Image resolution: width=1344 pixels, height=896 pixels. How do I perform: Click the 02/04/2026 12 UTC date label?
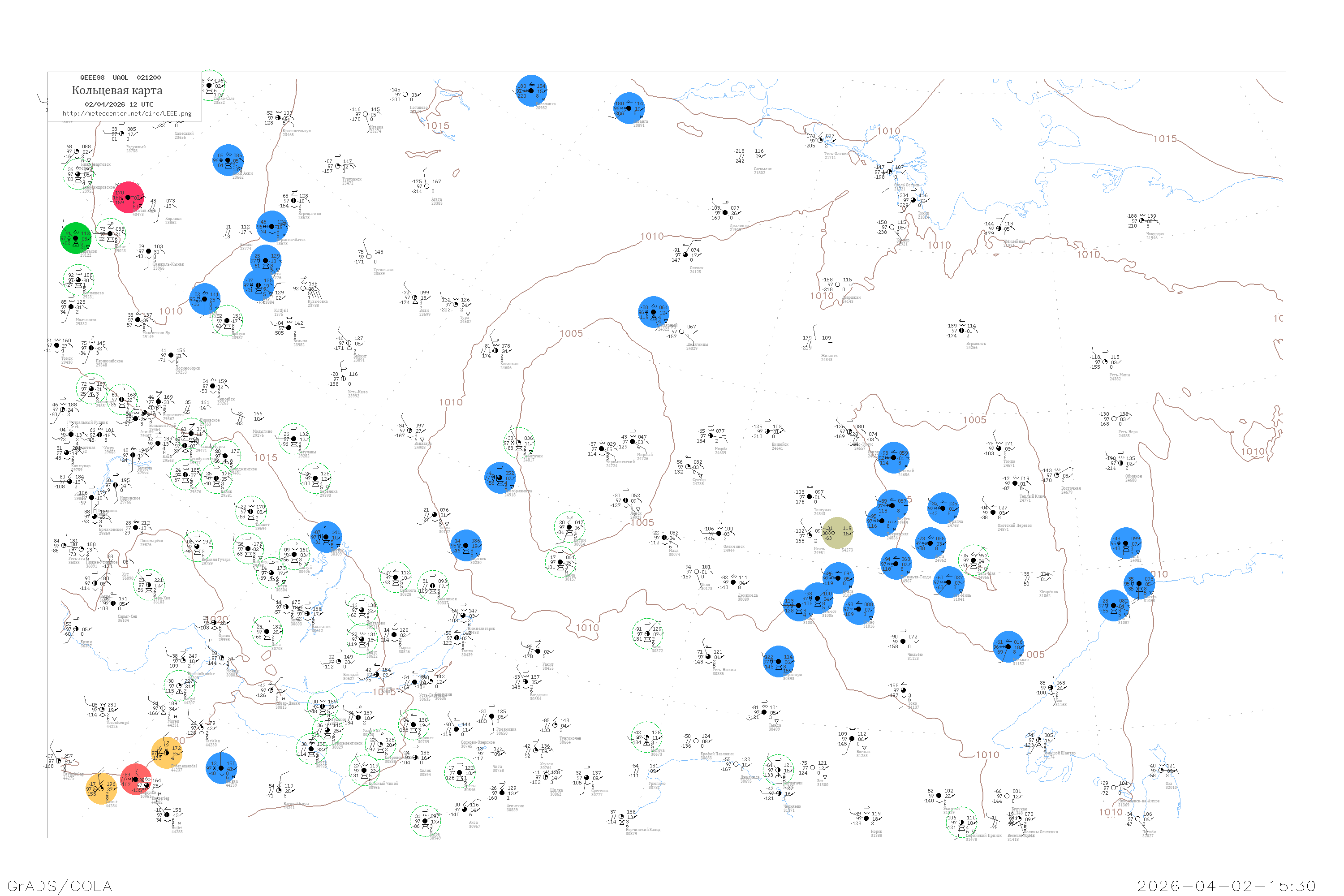(119, 104)
